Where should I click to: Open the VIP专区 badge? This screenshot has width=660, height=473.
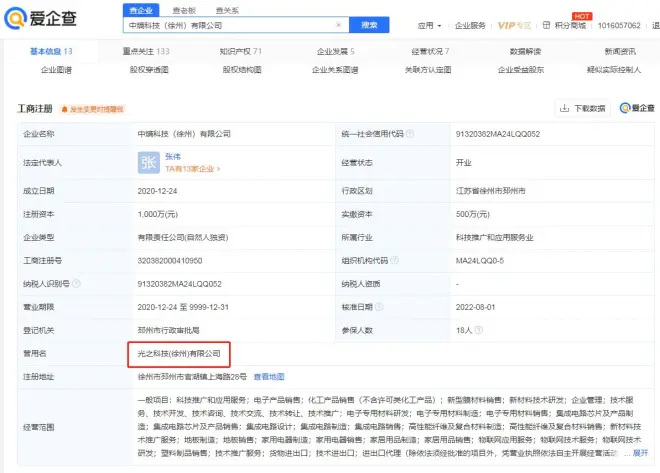515,25
